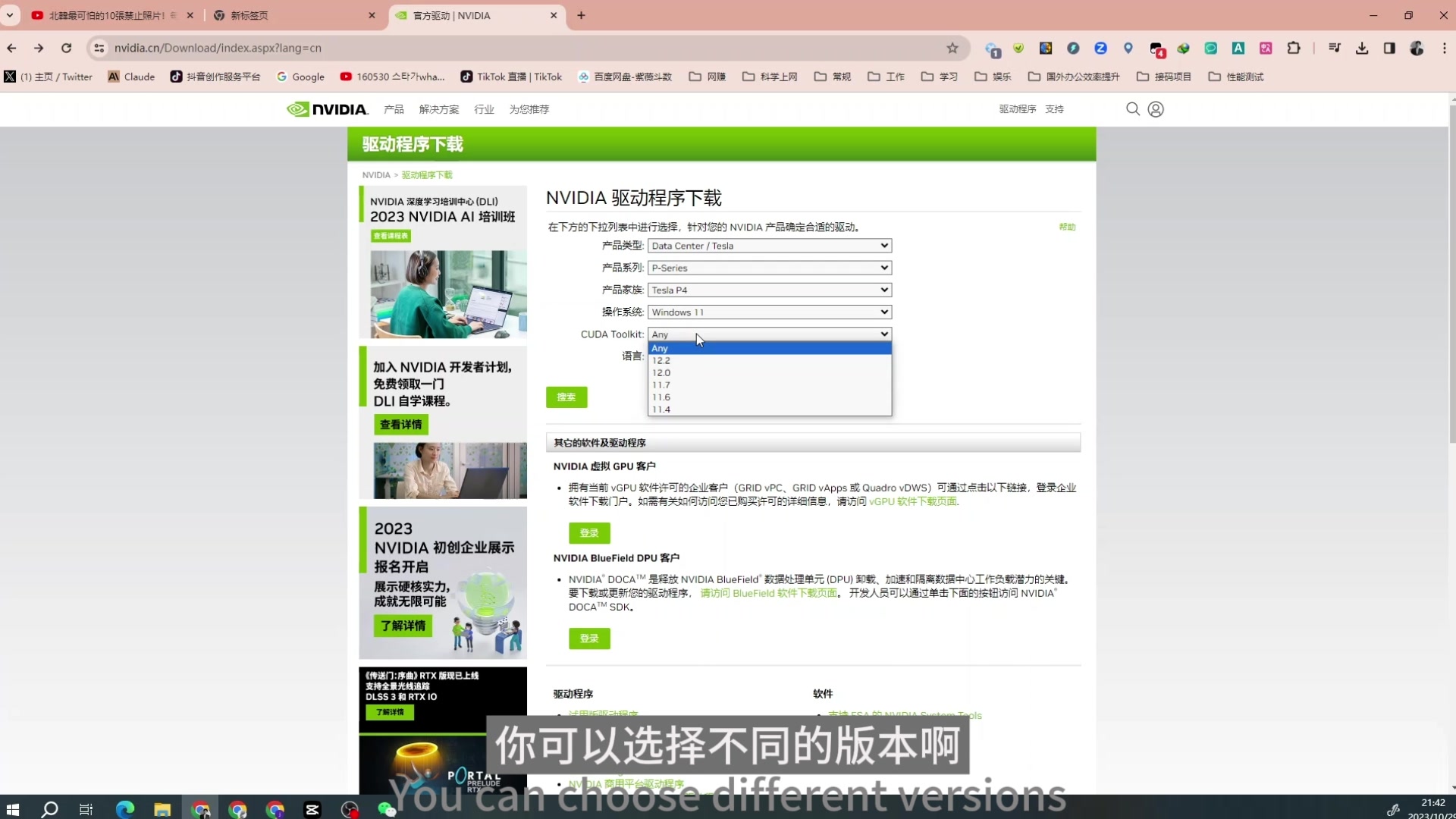1456x819 pixels.
Task: Open the 解决方案 menu
Action: point(438,109)
